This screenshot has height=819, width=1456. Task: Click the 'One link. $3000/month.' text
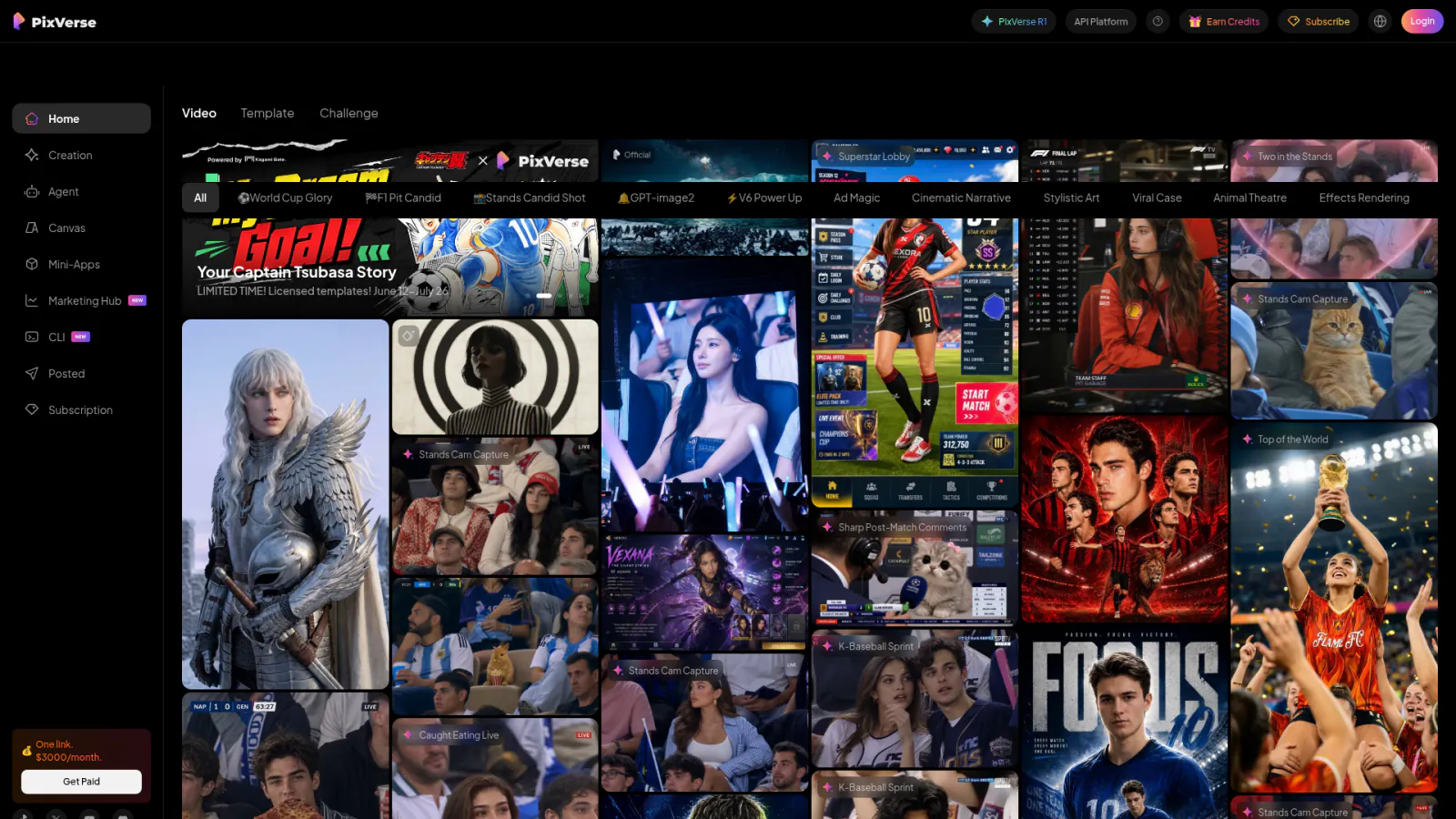point(68,751)
